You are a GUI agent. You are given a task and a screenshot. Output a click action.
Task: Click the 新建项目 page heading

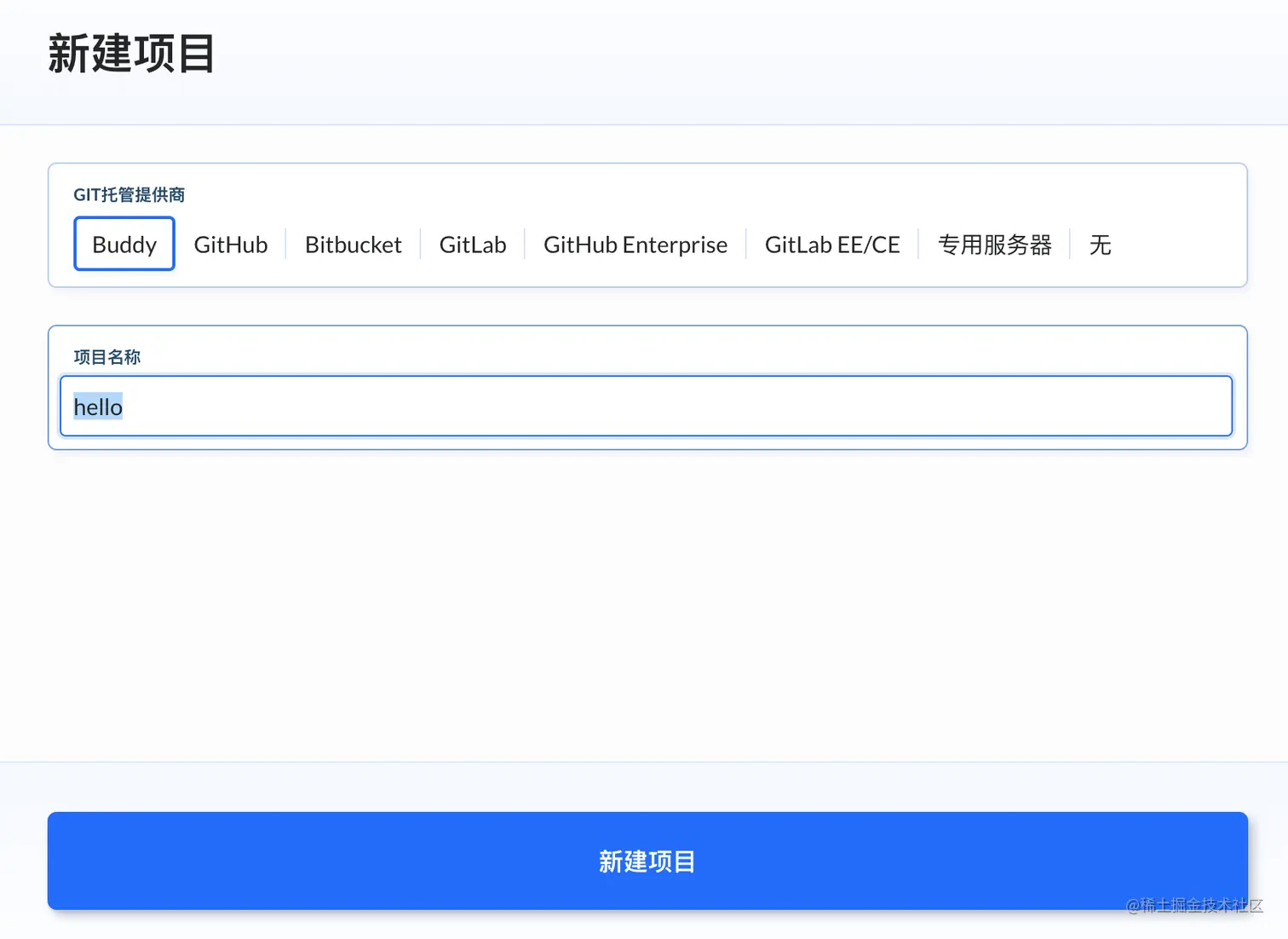(131, 54)
